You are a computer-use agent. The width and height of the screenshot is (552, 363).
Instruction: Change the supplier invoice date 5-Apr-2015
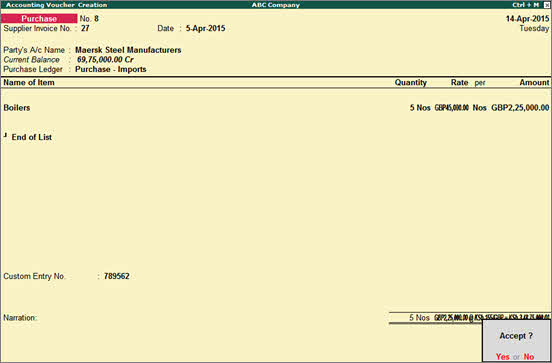coord(206,29)
